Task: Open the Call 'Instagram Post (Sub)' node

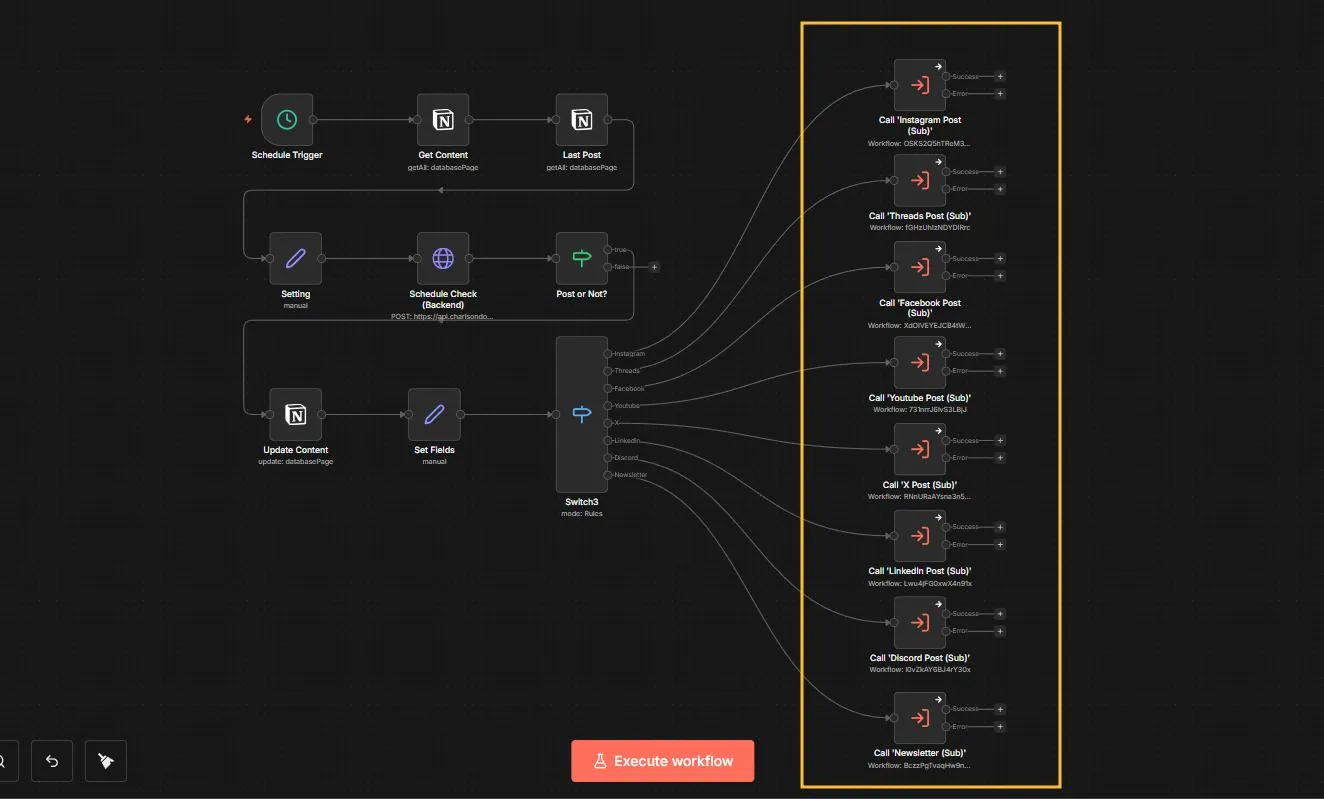Action: click(x=918, y=85)
